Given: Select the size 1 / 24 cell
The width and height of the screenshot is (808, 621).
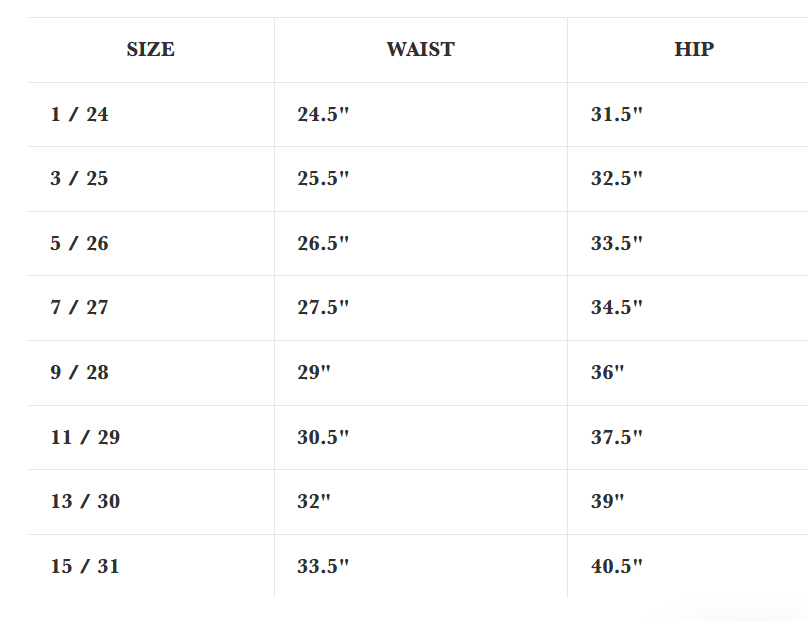Looking at the screenshot, I should [x=80, y=115].
